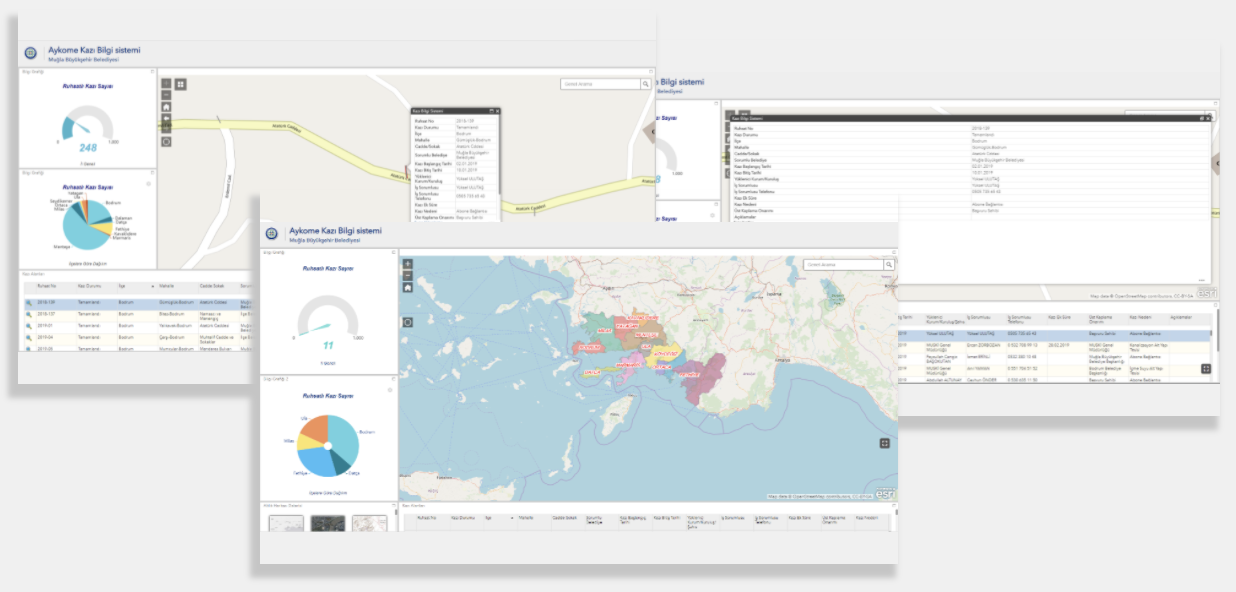The height and width of the screenshot is (592, 1236).
Task: Click the zoom in button on front window map
Action: (408, 264)
